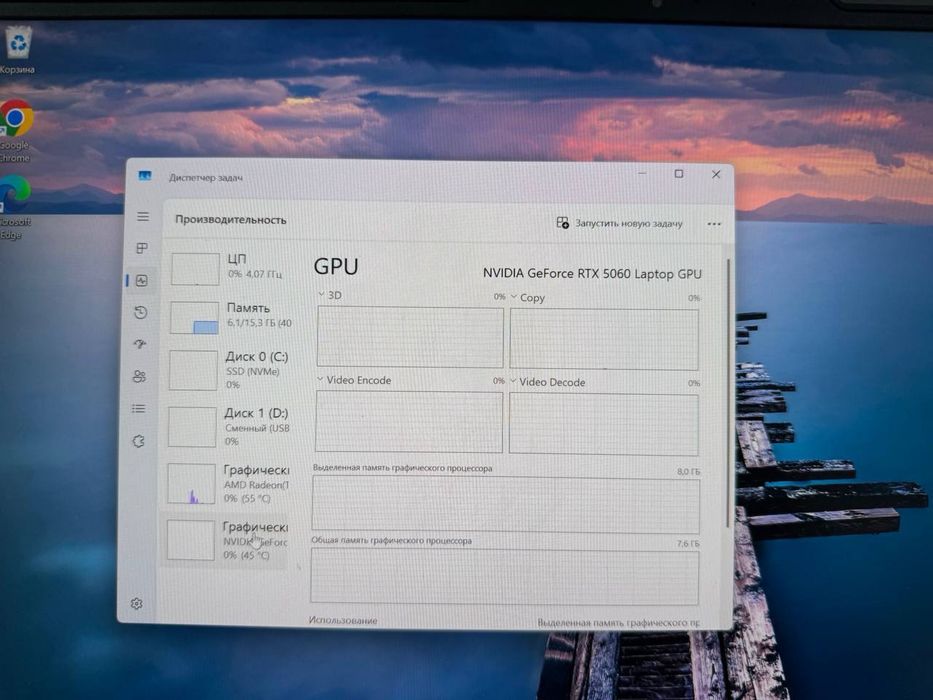933x700 pixels.
Task: Open the Video Decode graph dropdown
Action: (x=513, y=381)
